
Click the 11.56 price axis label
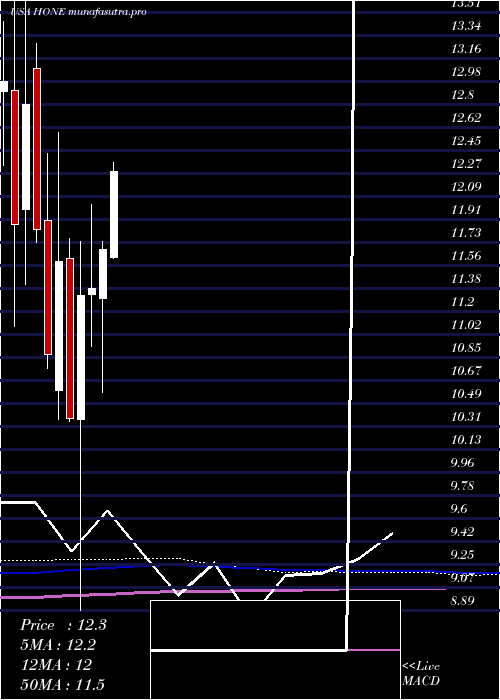[x=466, y=255]
